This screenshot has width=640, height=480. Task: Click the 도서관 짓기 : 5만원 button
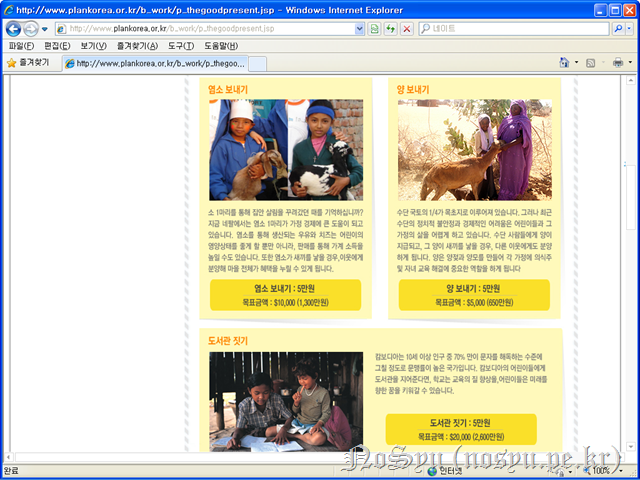pos(460,429)
